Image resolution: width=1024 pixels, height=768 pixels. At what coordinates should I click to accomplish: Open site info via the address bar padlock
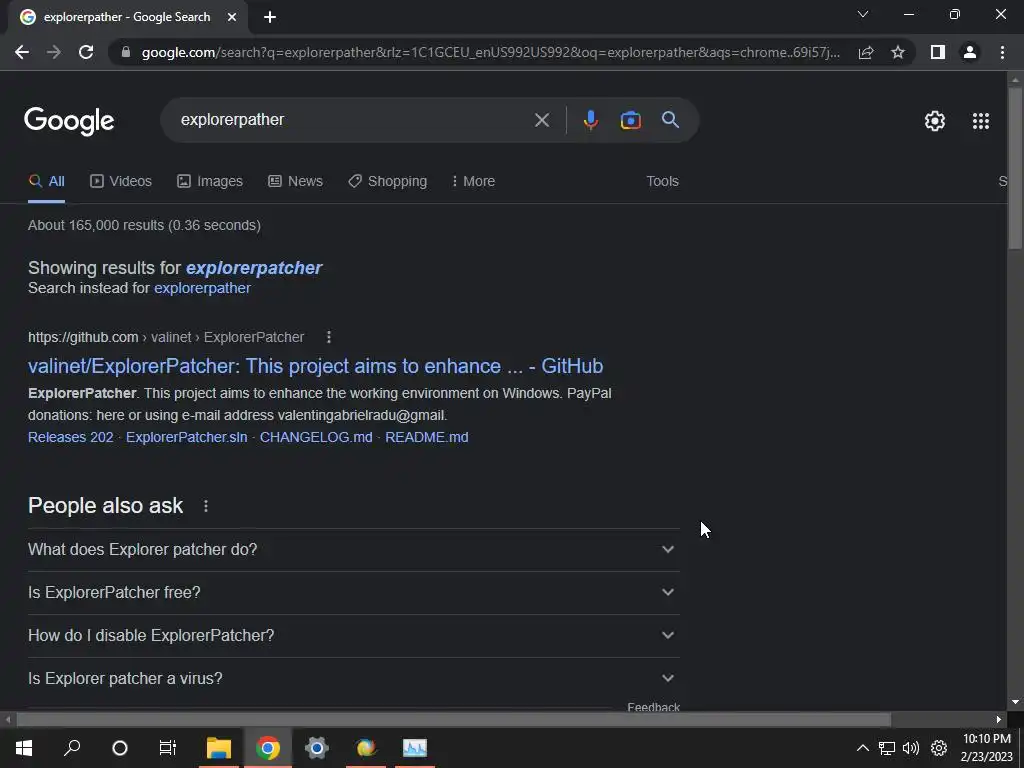[126, 52]
